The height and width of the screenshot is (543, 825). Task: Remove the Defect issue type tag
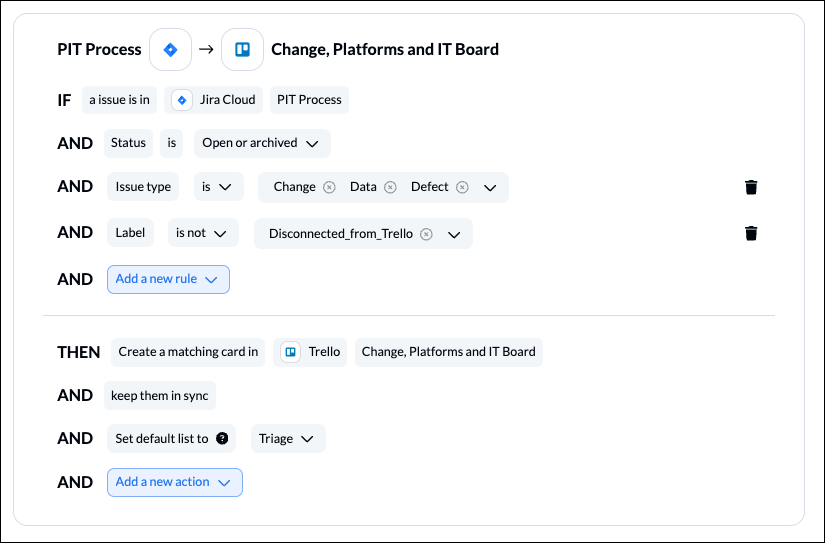click(462, 187)
